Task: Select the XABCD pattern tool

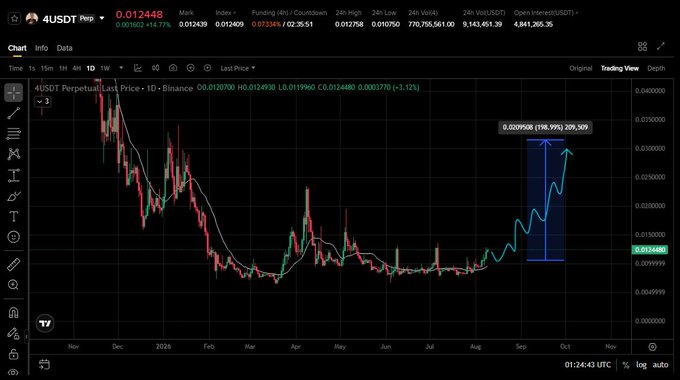Action: [x=13, y=154]
